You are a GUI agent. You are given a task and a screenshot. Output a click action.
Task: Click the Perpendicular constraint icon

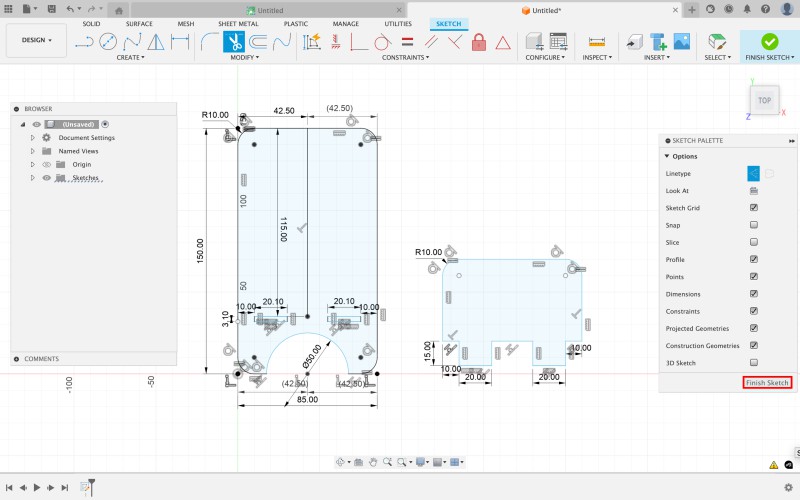454,42
